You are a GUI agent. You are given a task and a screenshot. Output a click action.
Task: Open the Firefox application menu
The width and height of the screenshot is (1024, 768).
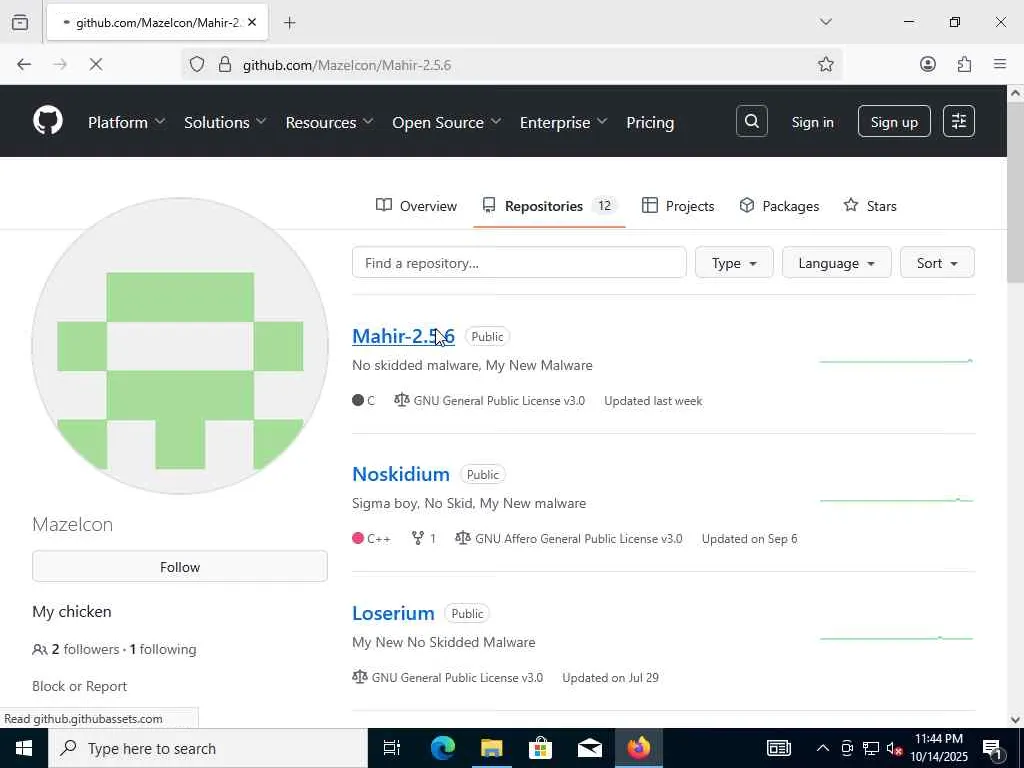pyautogui.click(x=1000, y=64)
